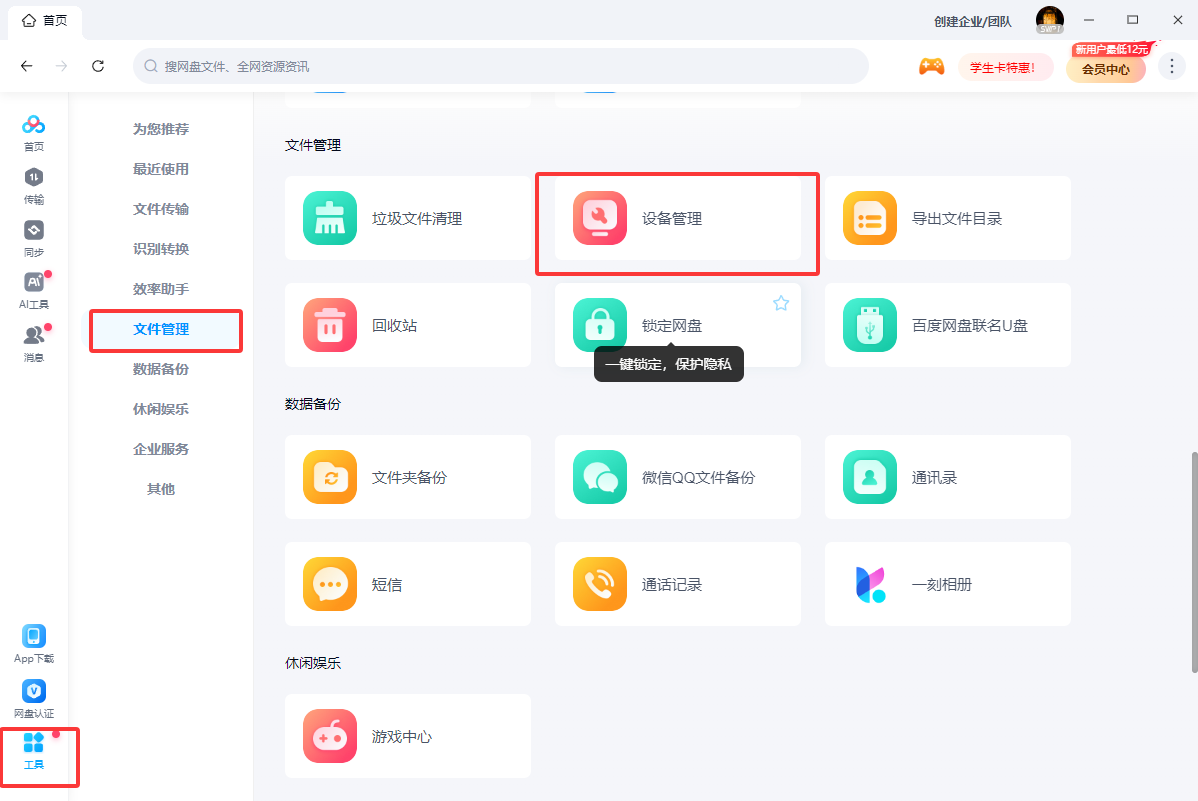Open the 回收站 recycle bin tool
This screenshot has width=1198, height=801.
pyautogui.click(x=407, y=325)
